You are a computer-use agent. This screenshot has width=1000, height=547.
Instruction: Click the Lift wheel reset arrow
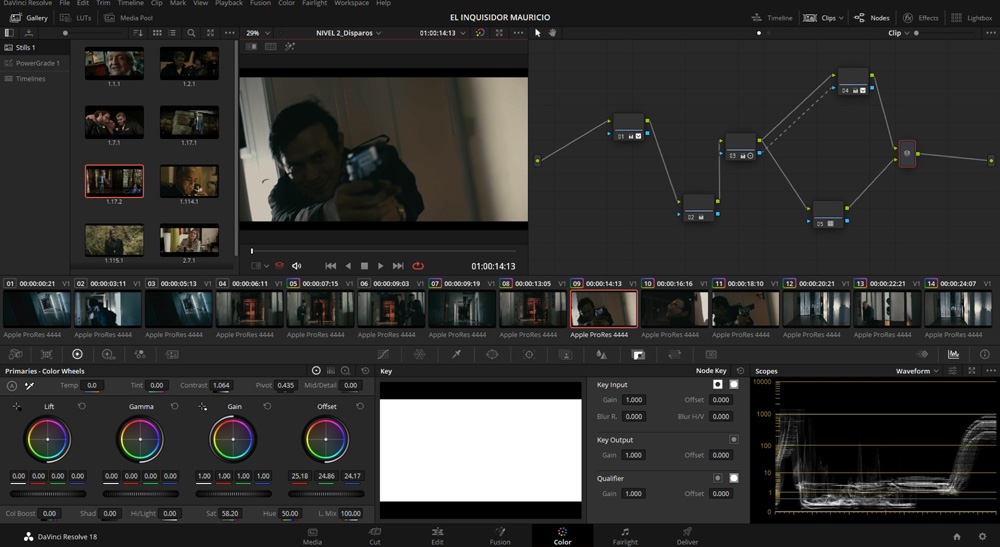(x=82, y=407)
